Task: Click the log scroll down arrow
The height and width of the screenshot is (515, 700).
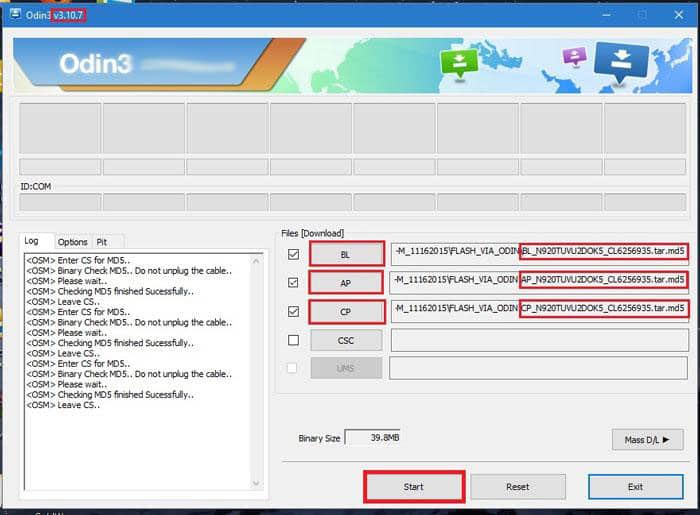Action: pos(256,483)
